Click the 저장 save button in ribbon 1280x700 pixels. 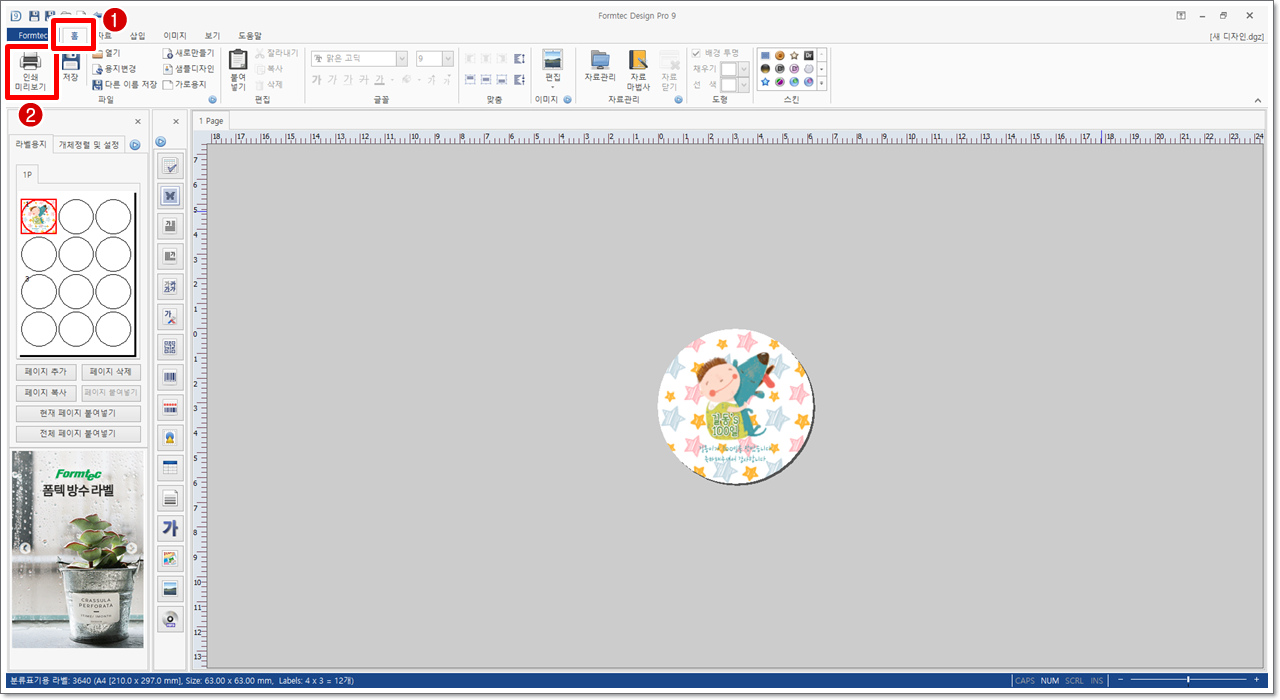coord(70,67)
